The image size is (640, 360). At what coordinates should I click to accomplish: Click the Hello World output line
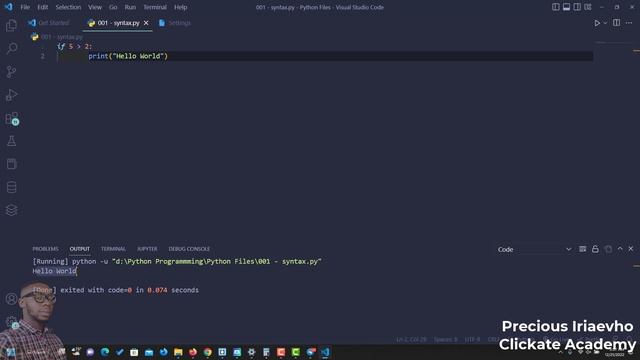[x=54, y=271]
